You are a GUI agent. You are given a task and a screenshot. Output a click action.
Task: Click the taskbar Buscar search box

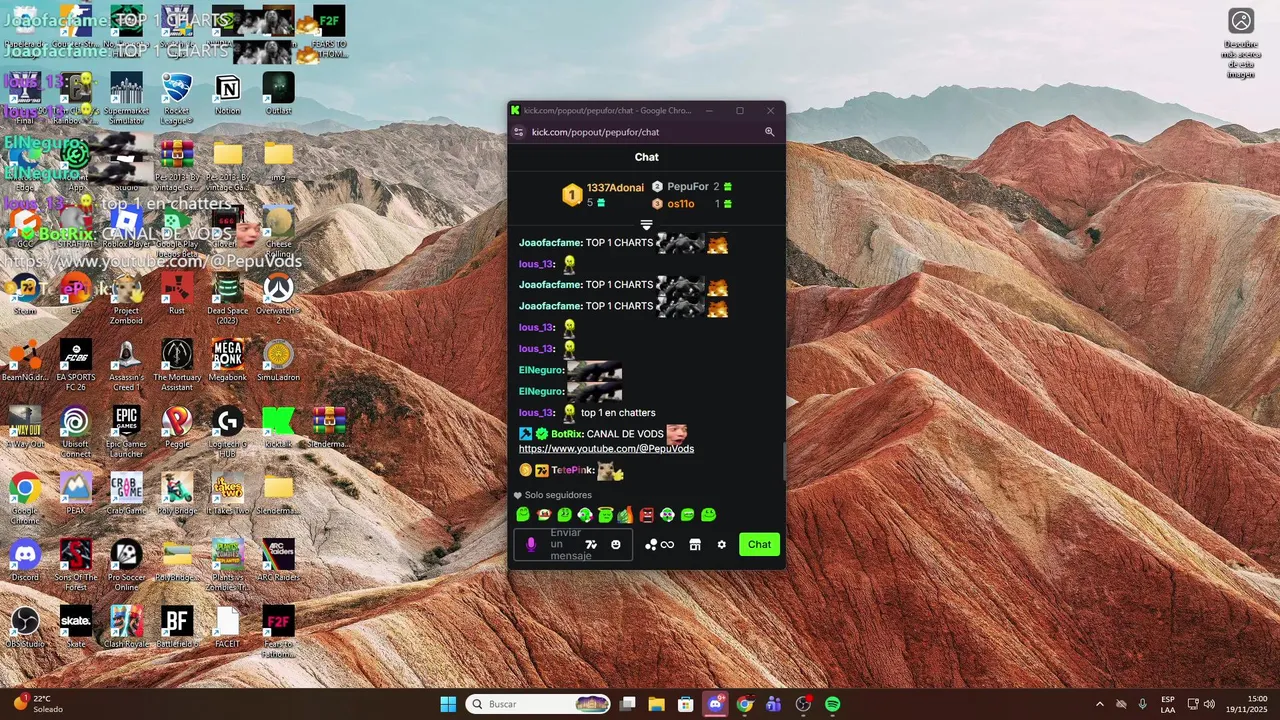point(539,704)
